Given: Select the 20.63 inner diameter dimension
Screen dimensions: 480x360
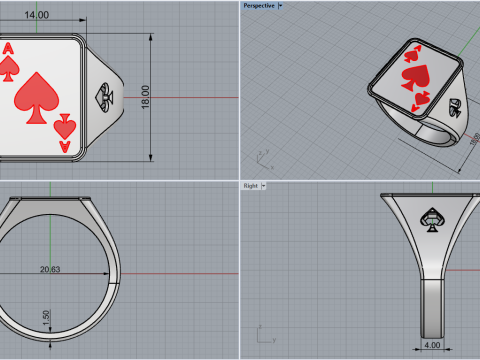Looking at the screenshot, I should 50,269.
